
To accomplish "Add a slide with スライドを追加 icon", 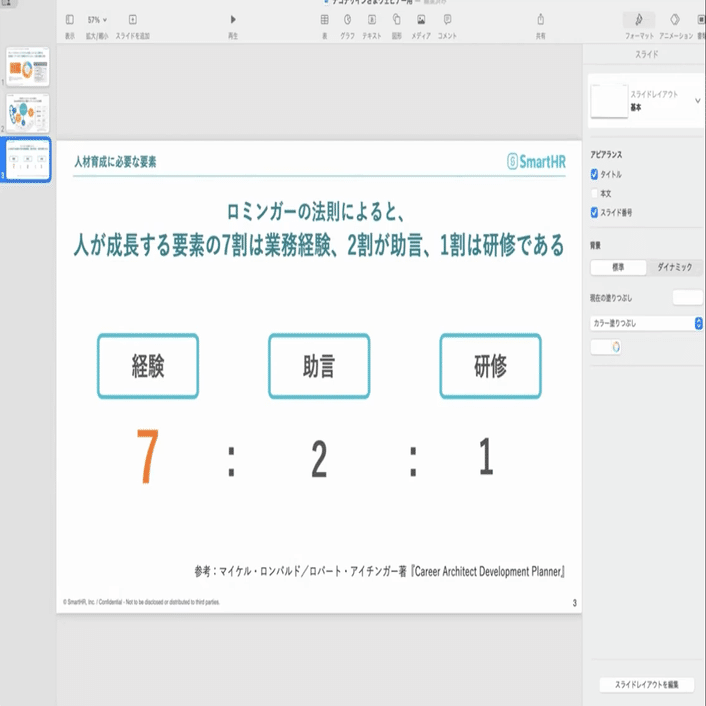I will click(x=132, y=19).
